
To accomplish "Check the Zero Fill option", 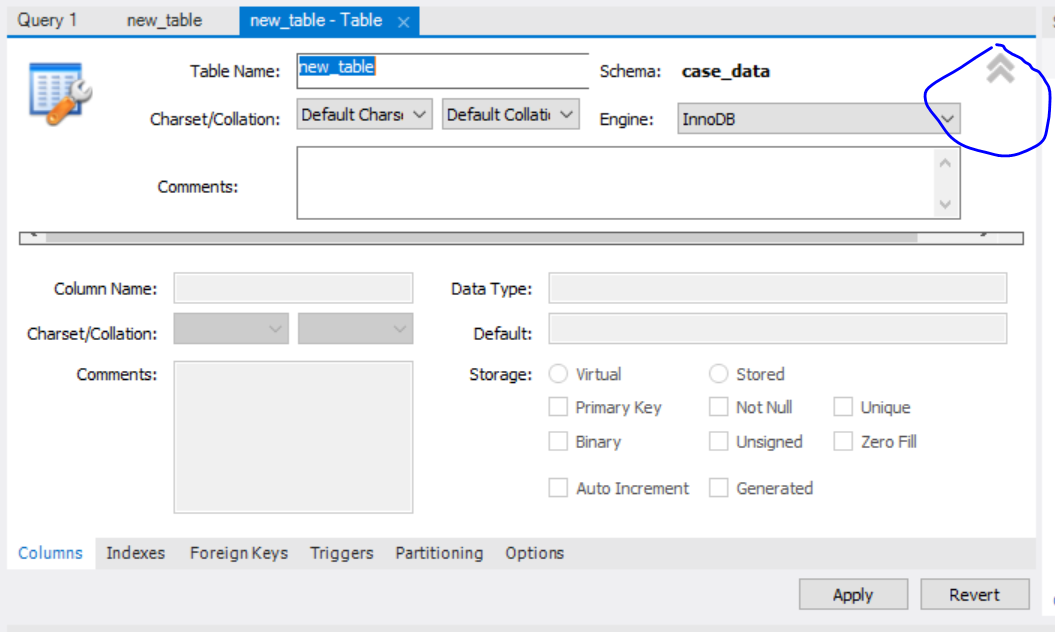I will coord(843,441).
